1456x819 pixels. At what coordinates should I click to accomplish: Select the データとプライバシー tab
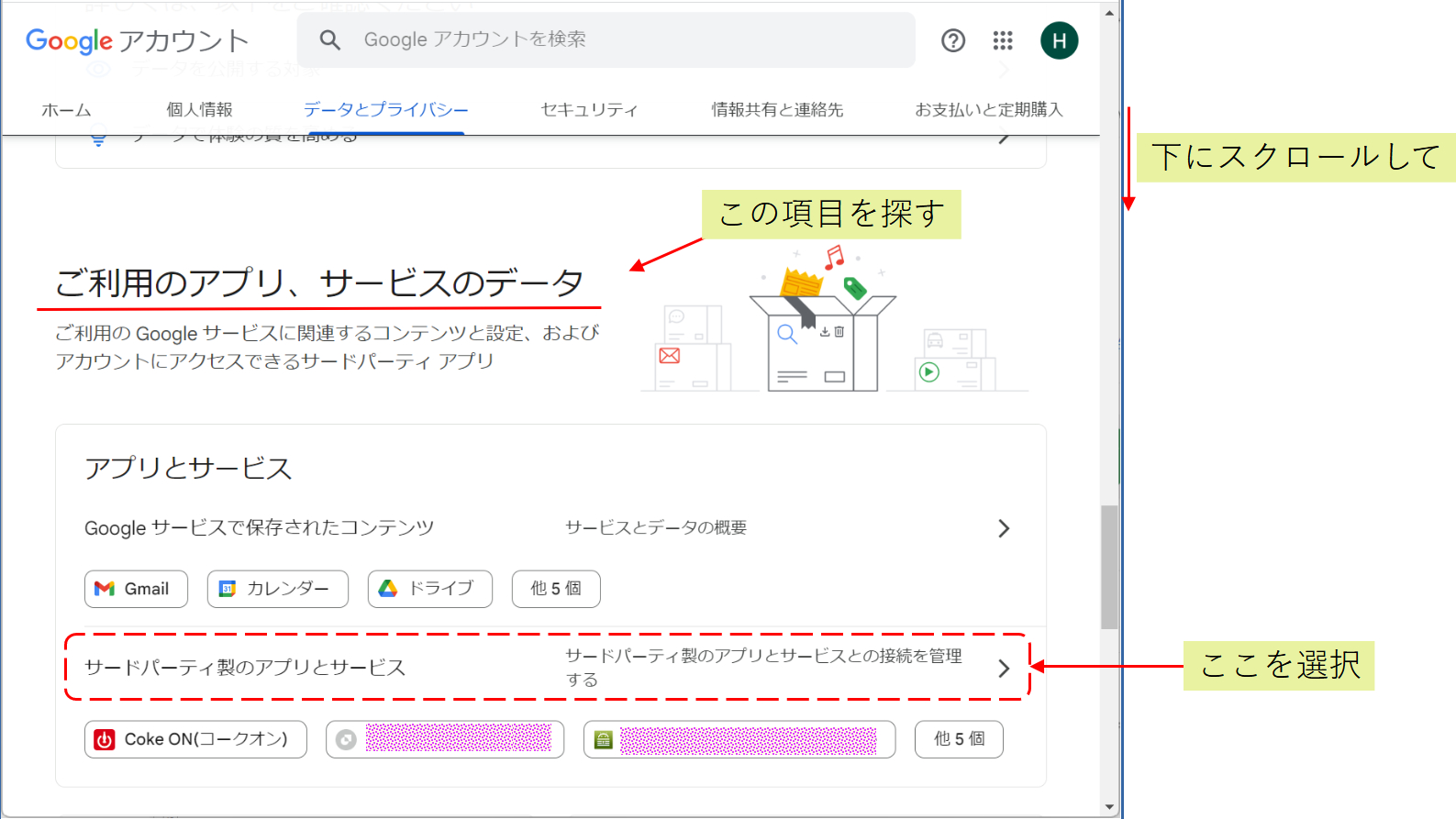[385, 110]
